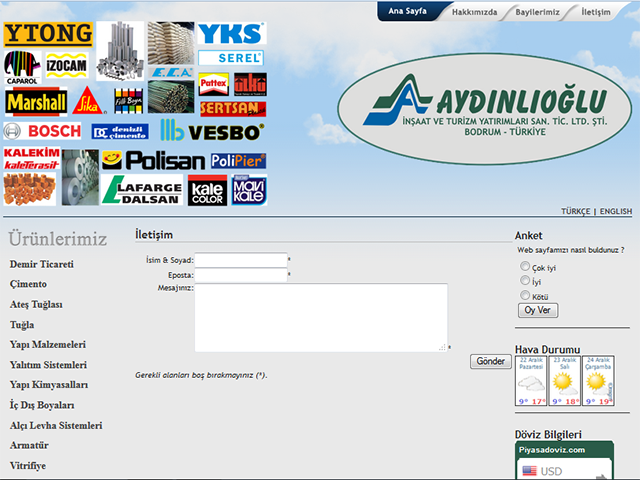The height and width of the screenshot is (480, 640).
Task: Click the 24 Aralık Çarşamba forecast
Action: point(598,381)
